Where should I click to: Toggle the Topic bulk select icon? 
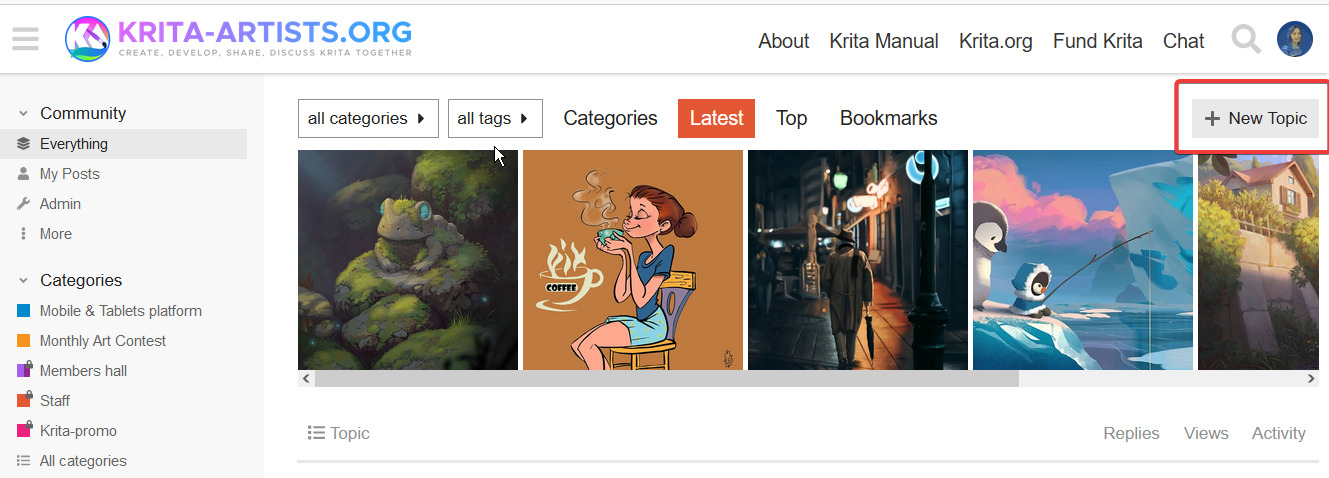point(316,433)
